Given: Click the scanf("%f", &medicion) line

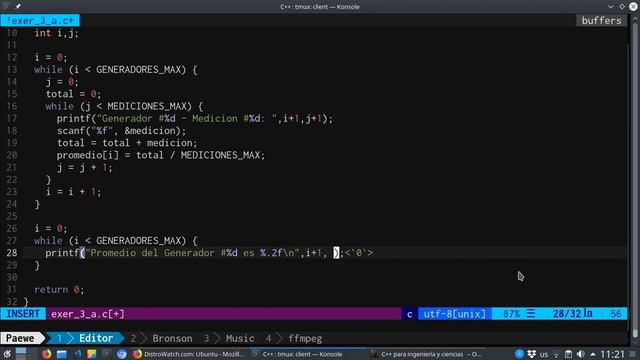Looking at the screenshot, I should tap(121, 131).
